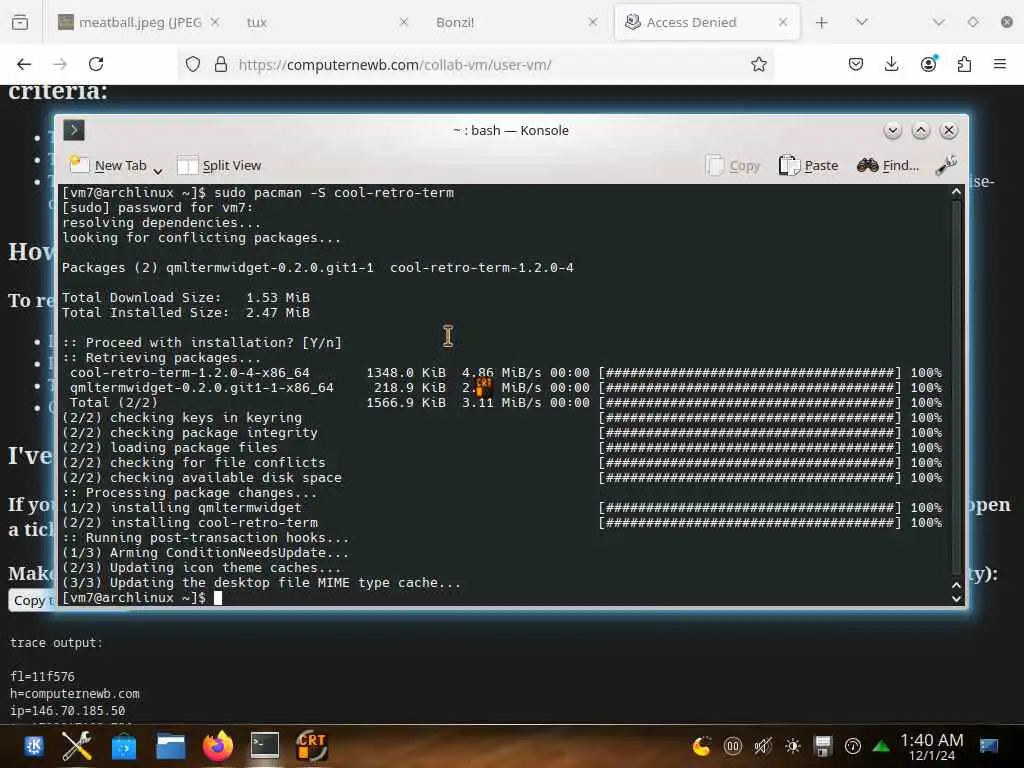This screenshot has width=1024, height=768.
Task: Open the night light moon tray icon
Action: (702, 745)
